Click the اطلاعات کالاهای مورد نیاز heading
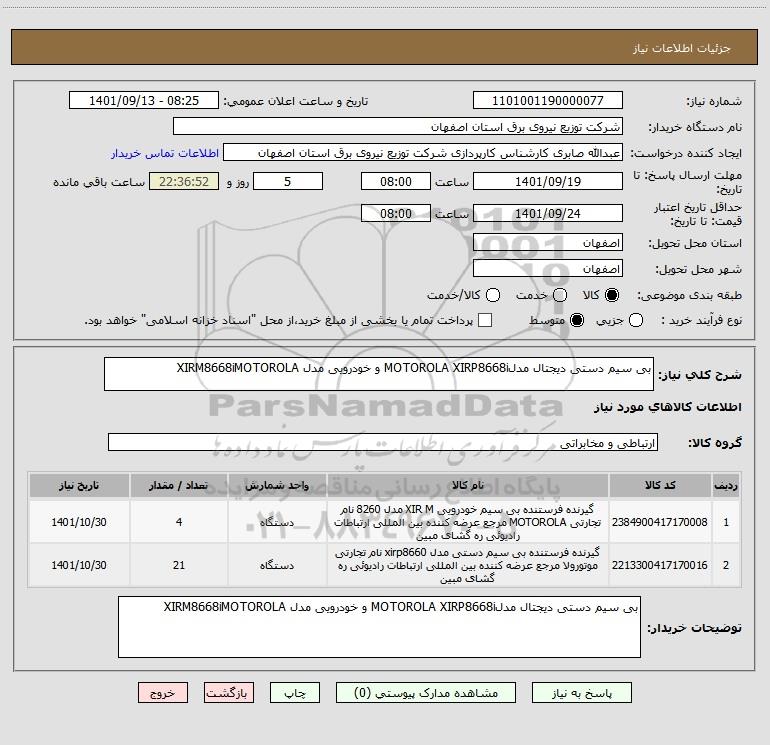This screenshot has width=770, height=745. coord(667,407)
